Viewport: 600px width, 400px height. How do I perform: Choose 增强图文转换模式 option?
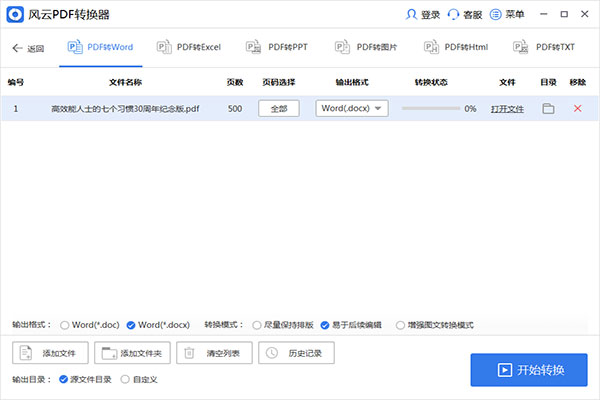(x=400, y=325)
